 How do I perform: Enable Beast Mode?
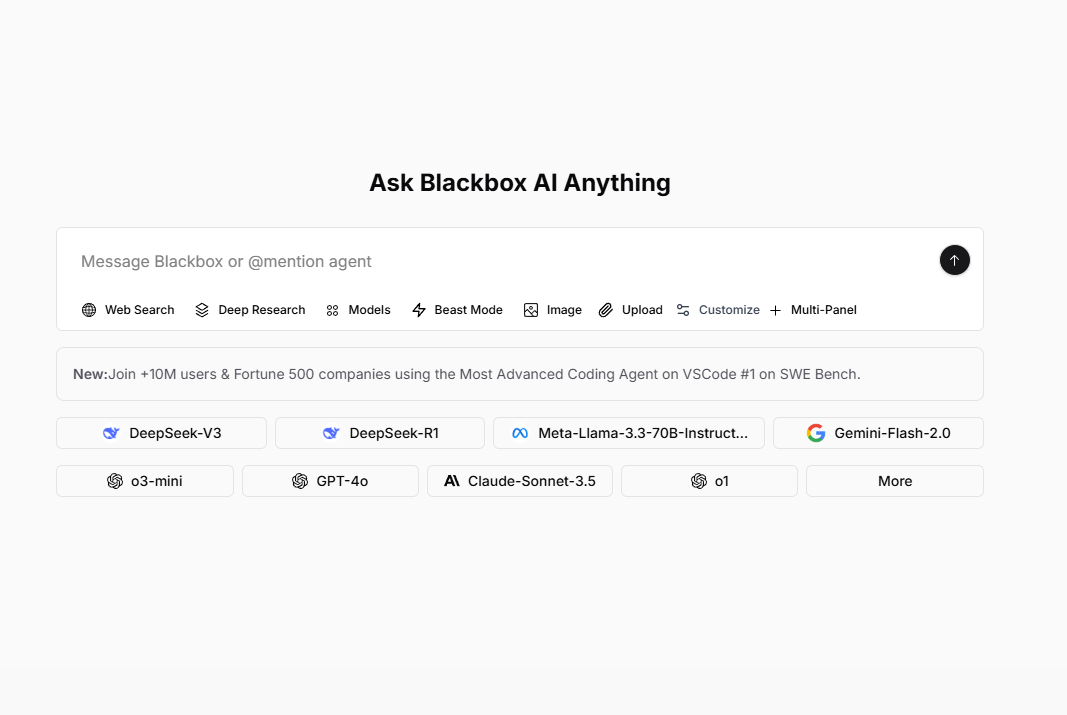coord(457,310)
